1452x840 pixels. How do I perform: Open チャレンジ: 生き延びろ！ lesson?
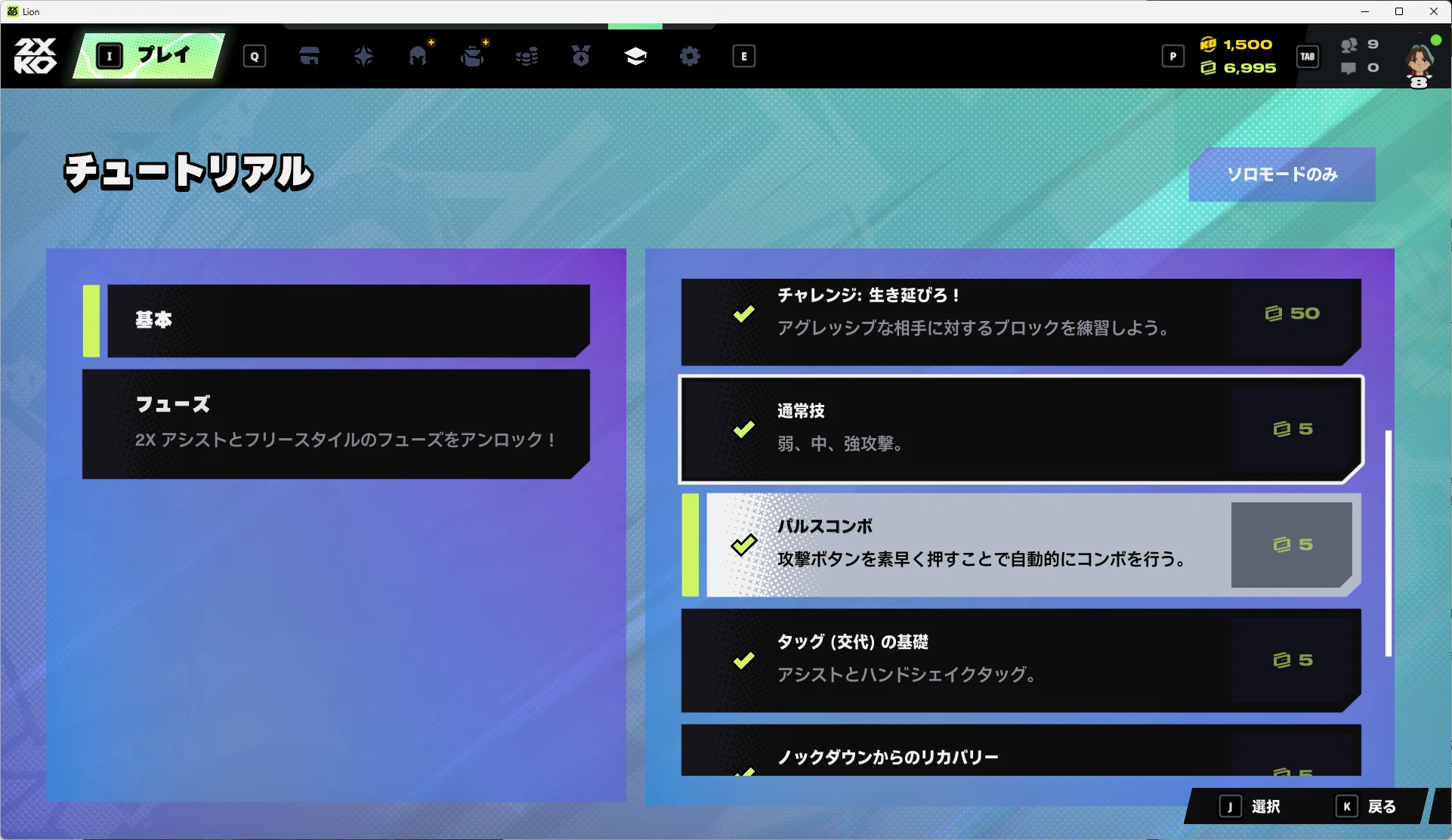(x=1021, y=323)
